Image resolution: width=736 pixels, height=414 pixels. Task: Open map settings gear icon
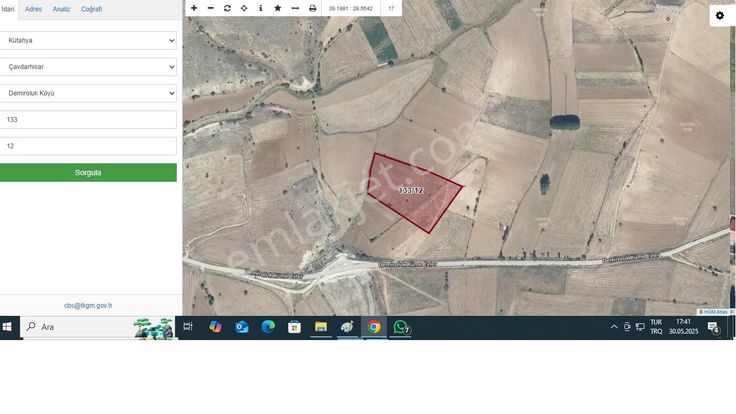[x=720, y=15]
